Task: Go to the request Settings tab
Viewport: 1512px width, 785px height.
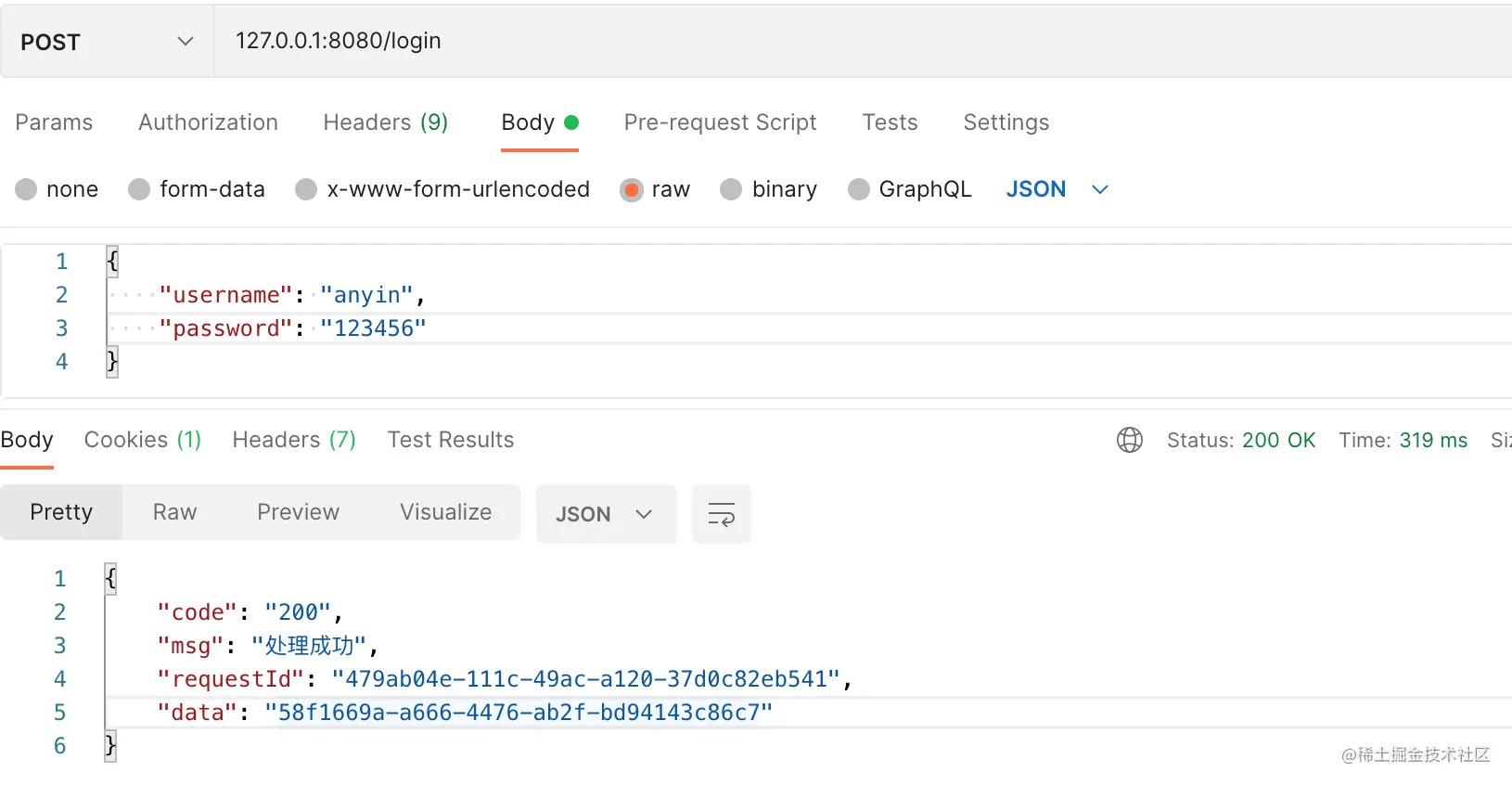Action: coord(1006,122)
